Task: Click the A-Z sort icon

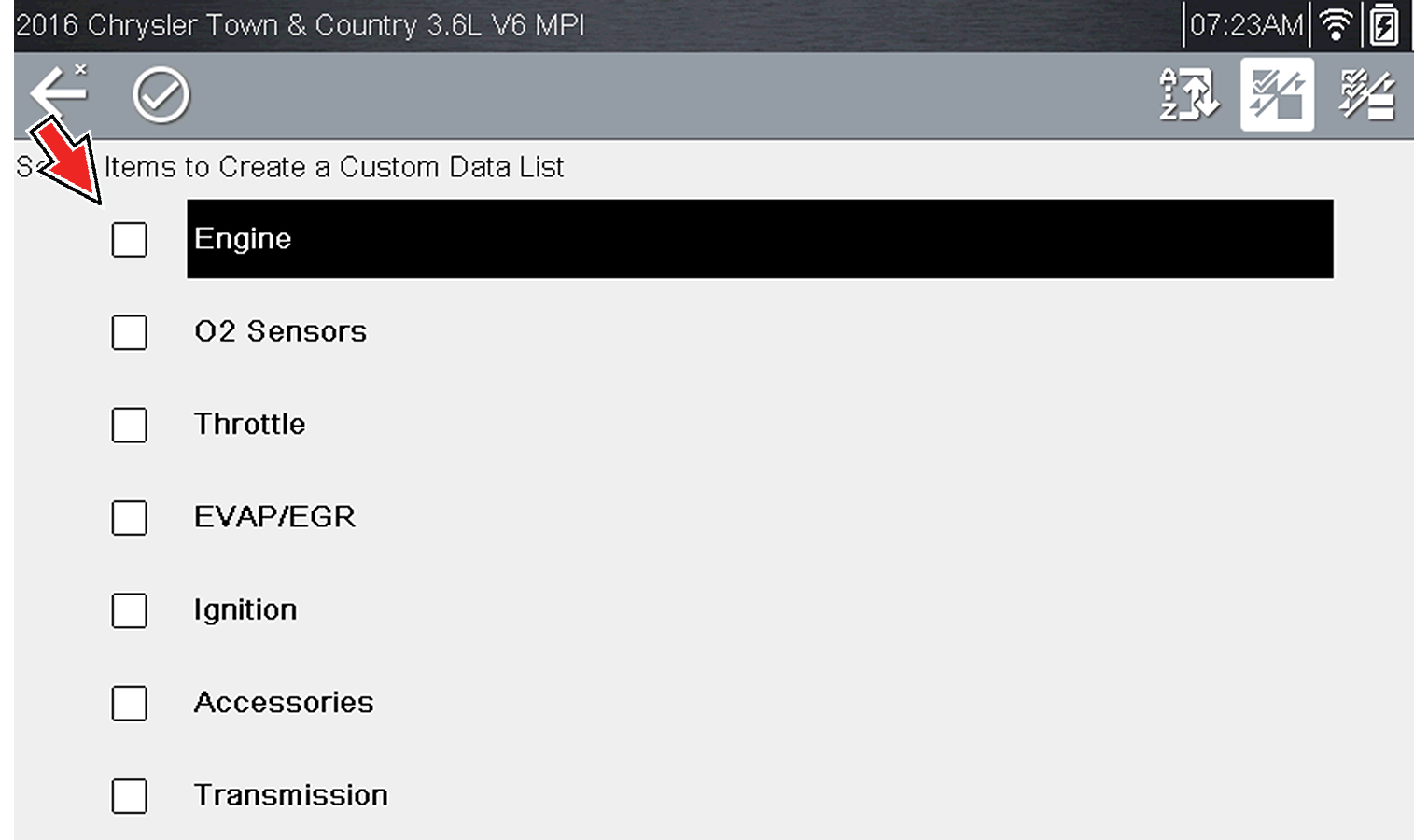Action: [x=1188, y=94]
